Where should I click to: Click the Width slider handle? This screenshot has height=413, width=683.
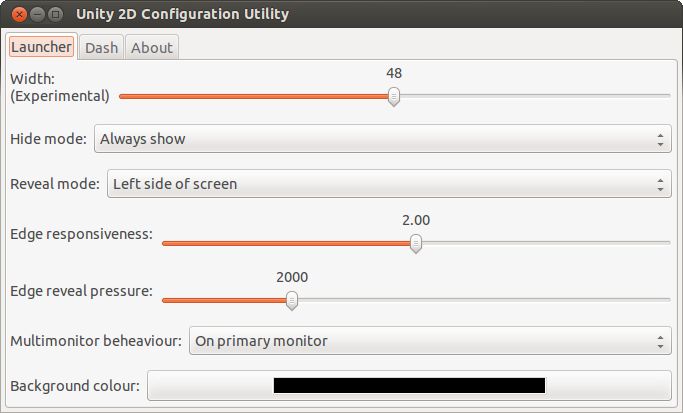pos(394,96)
